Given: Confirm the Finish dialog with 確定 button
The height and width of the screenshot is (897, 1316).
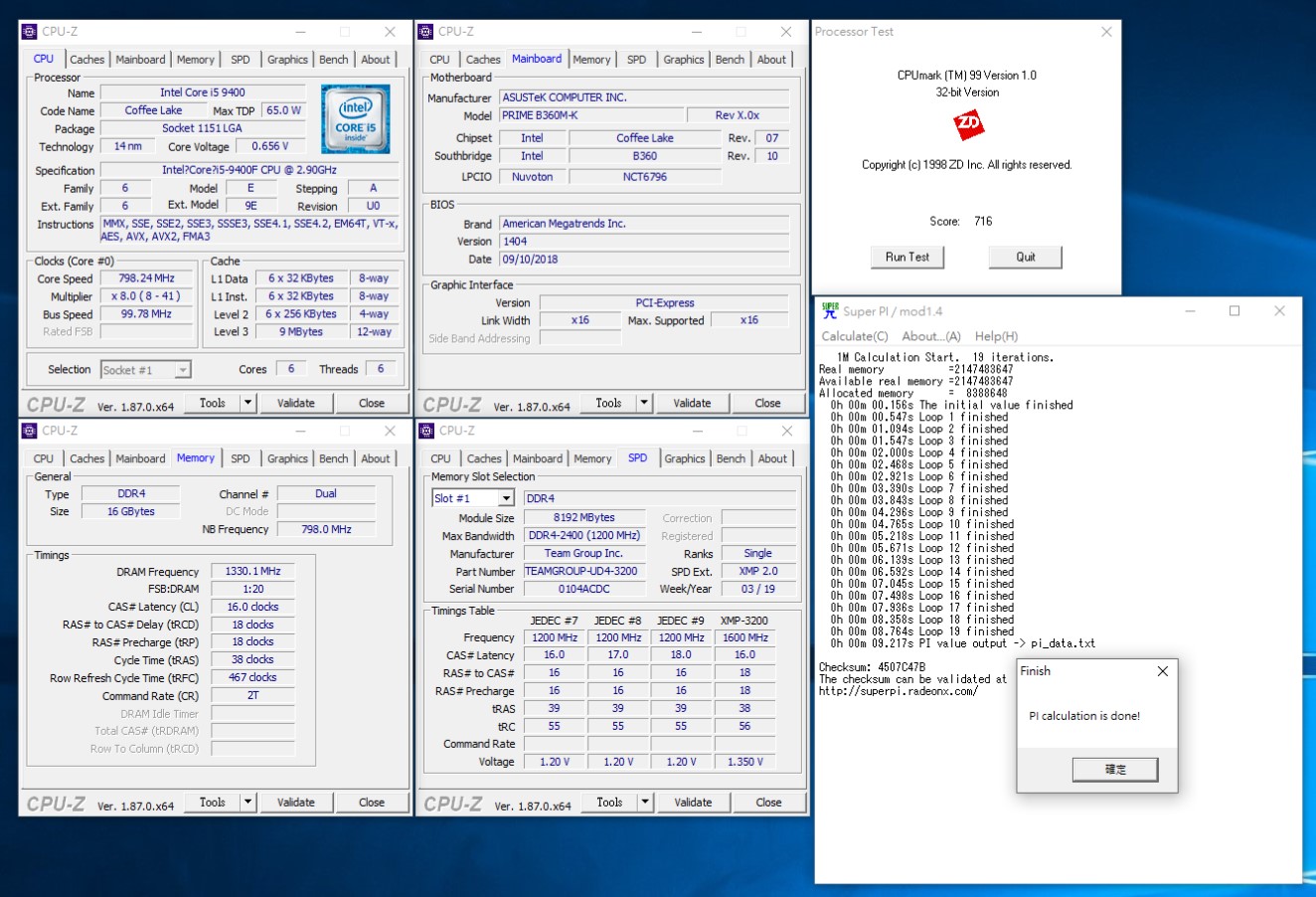Looking at the screenshot, I should (x=1115, y=769).
